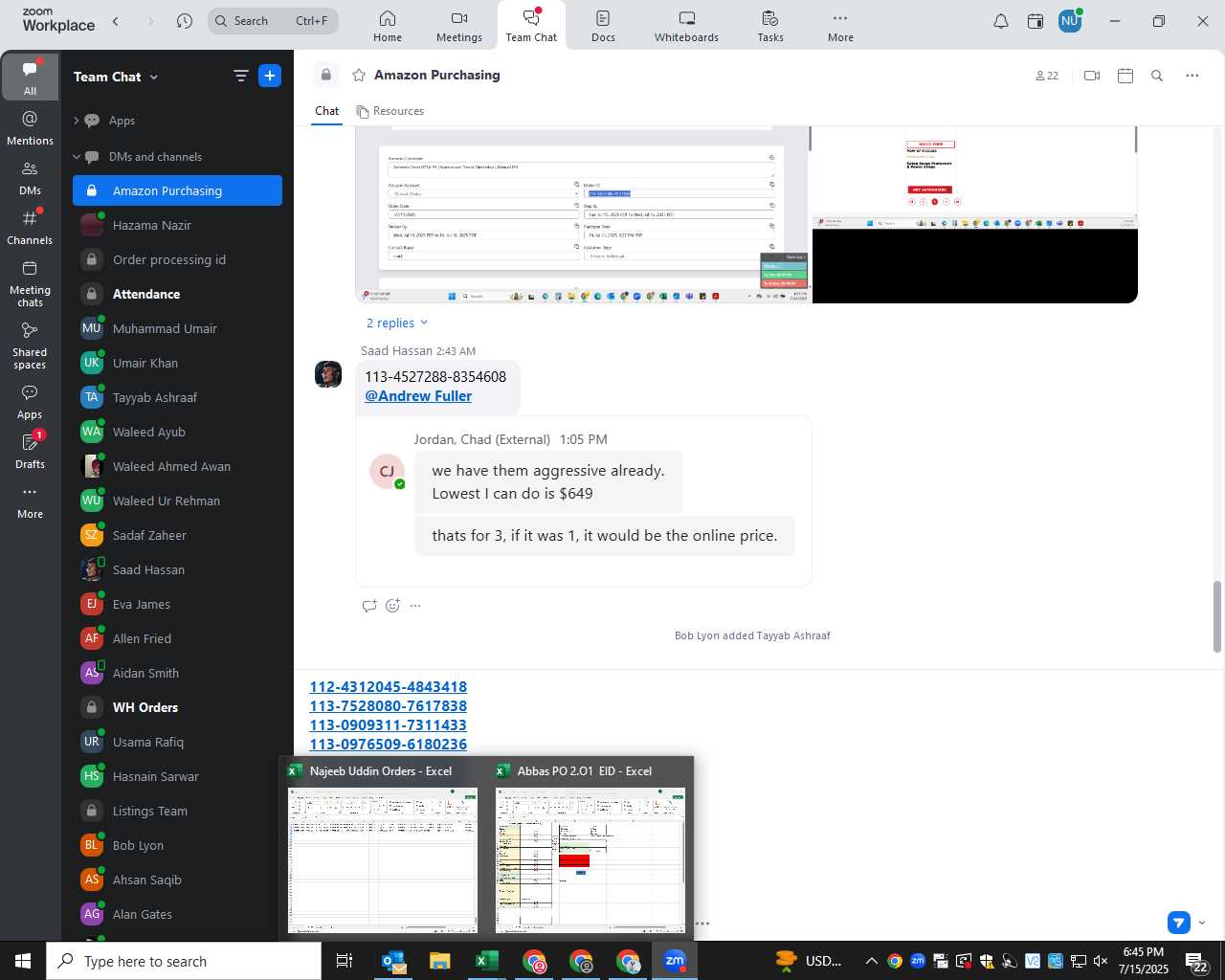Image resolution: width=1225 pixels, height=980 pixels.
Task: Show the 22 members list
Action: coord(1047,76)
